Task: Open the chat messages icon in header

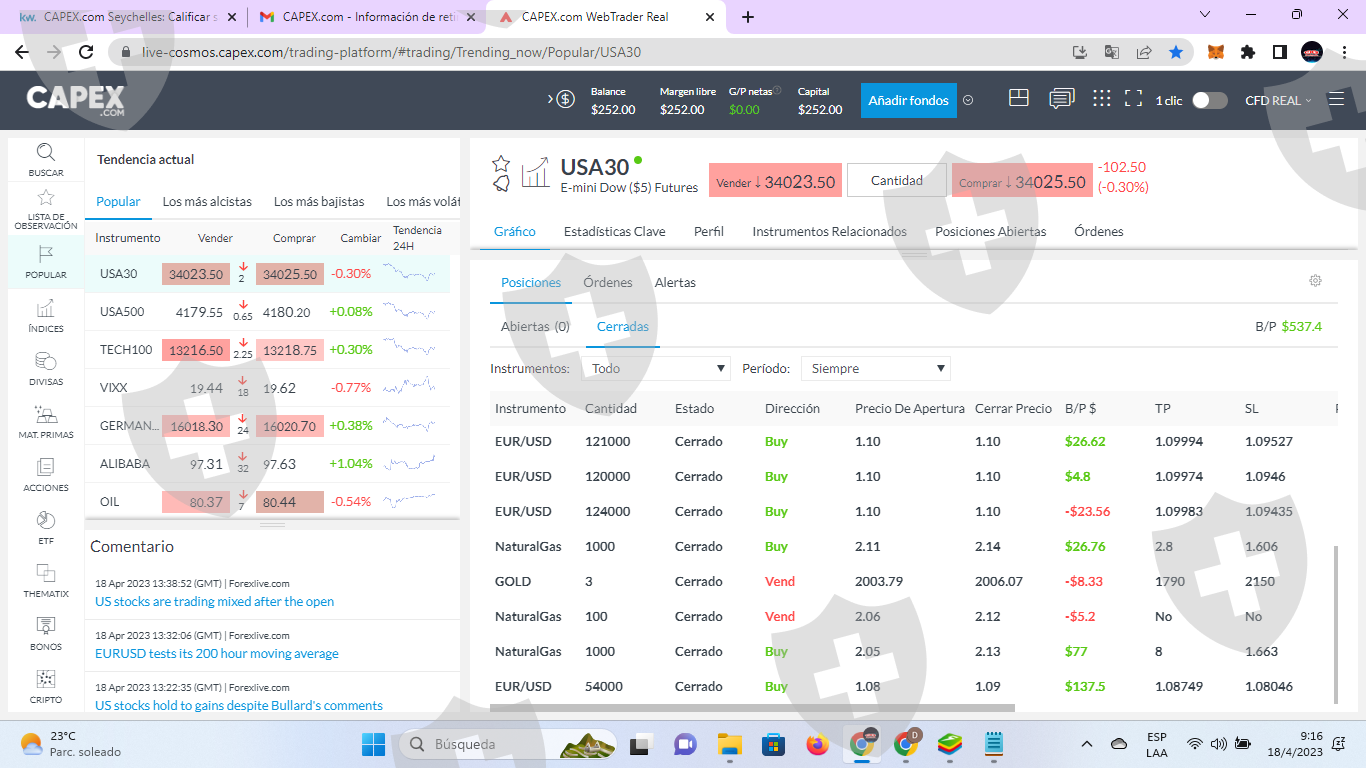Action: 1061,99
